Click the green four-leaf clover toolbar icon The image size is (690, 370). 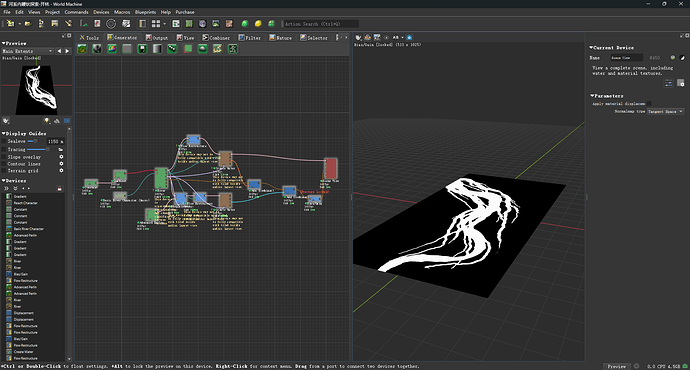click(272, 24)
